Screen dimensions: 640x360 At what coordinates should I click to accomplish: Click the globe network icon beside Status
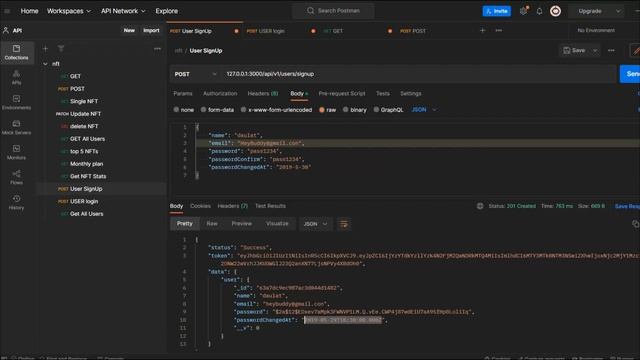tap(480, 206)
